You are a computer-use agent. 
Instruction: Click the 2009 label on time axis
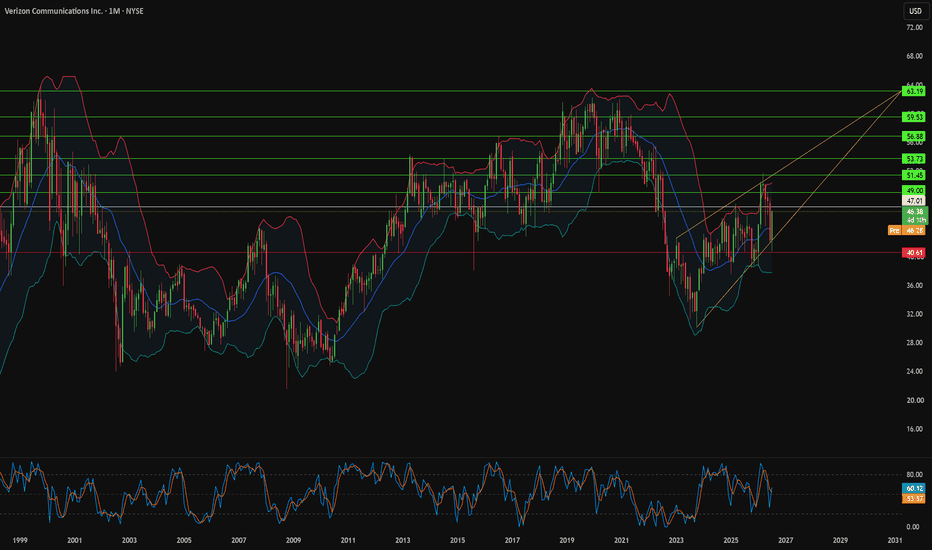tap(293, 540)
